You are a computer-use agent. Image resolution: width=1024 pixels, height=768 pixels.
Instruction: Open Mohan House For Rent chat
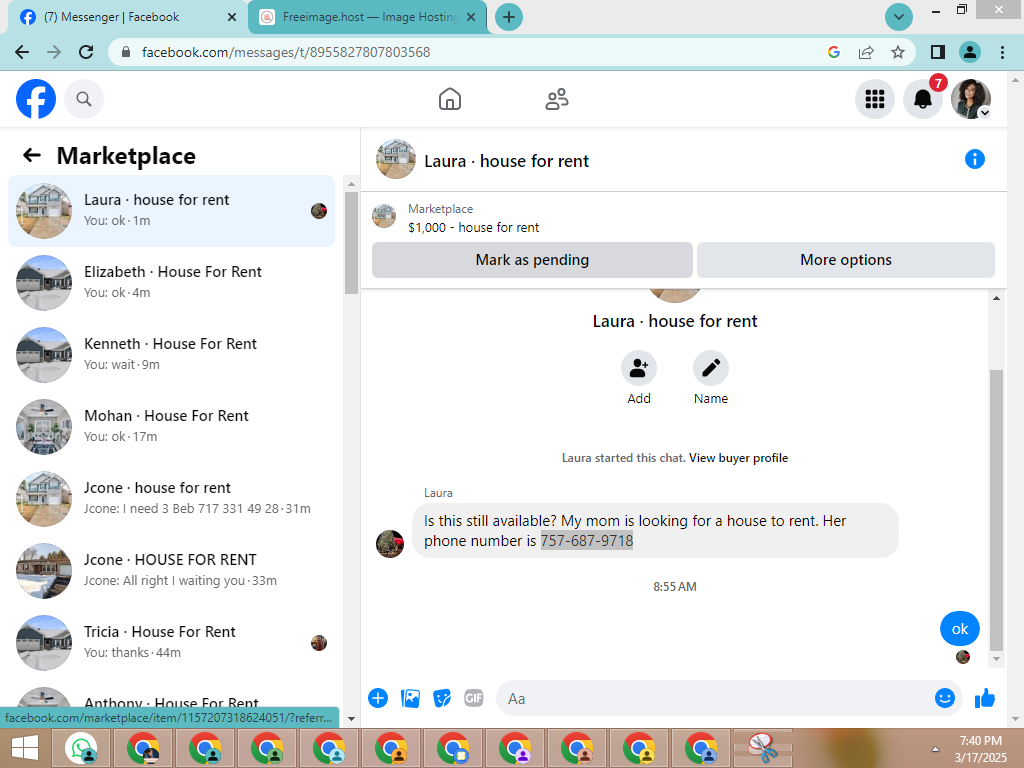pos(172,426)
